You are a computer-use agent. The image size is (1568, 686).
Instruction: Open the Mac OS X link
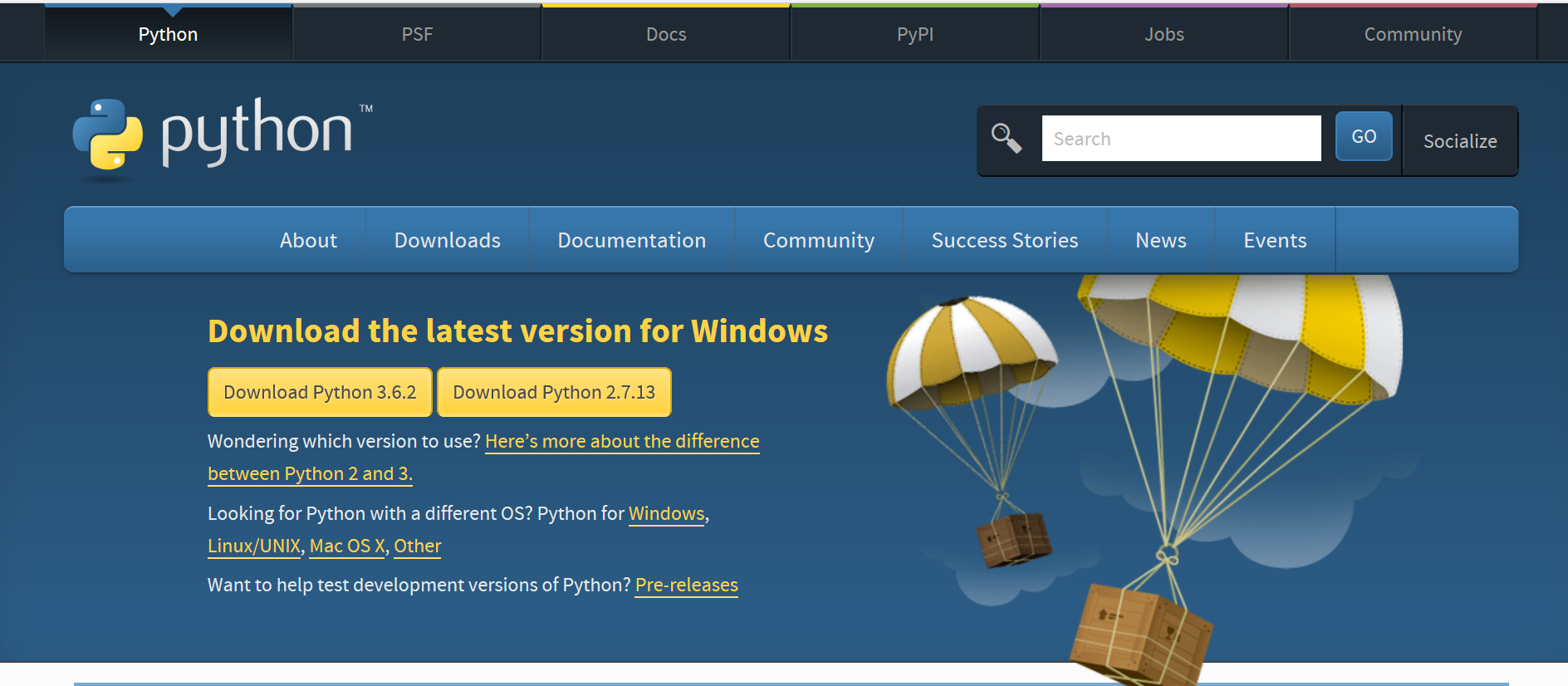tap(347, 546)
